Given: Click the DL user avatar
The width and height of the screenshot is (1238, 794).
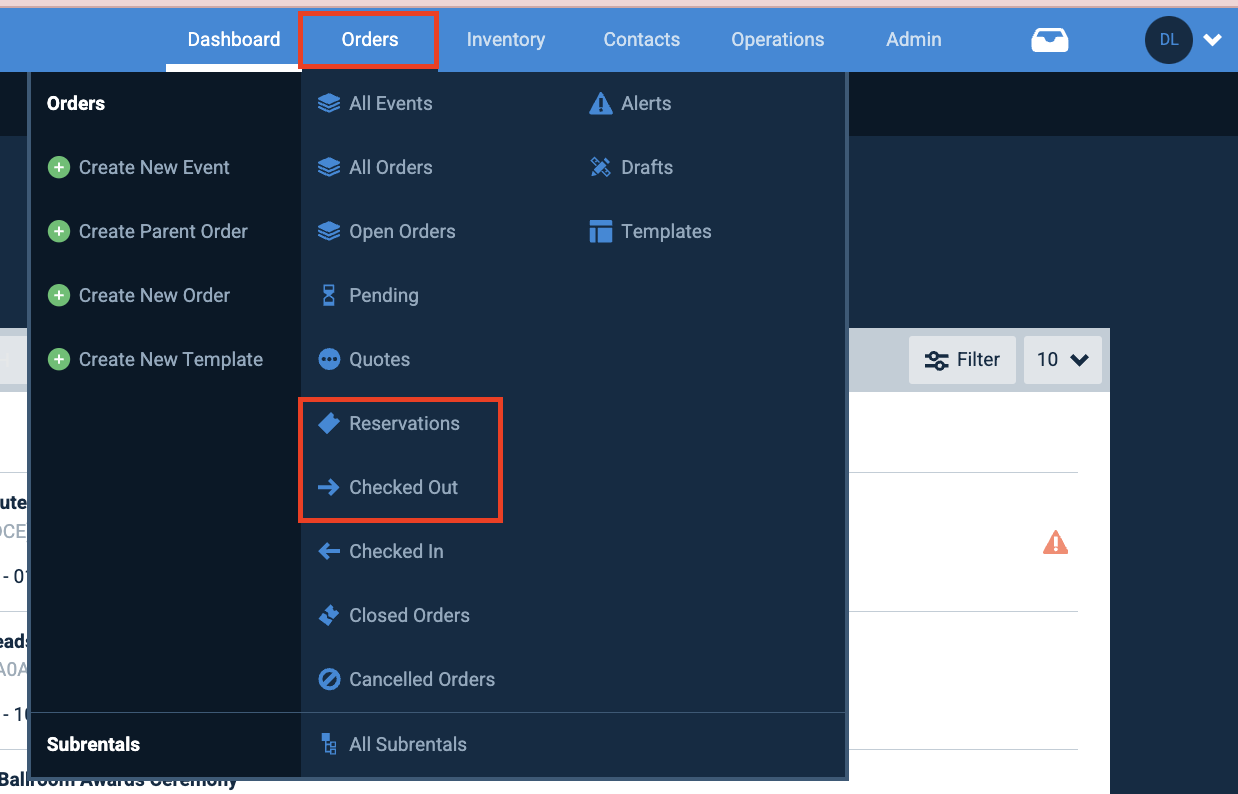Looking at the screenshot, I should 1169,40.
